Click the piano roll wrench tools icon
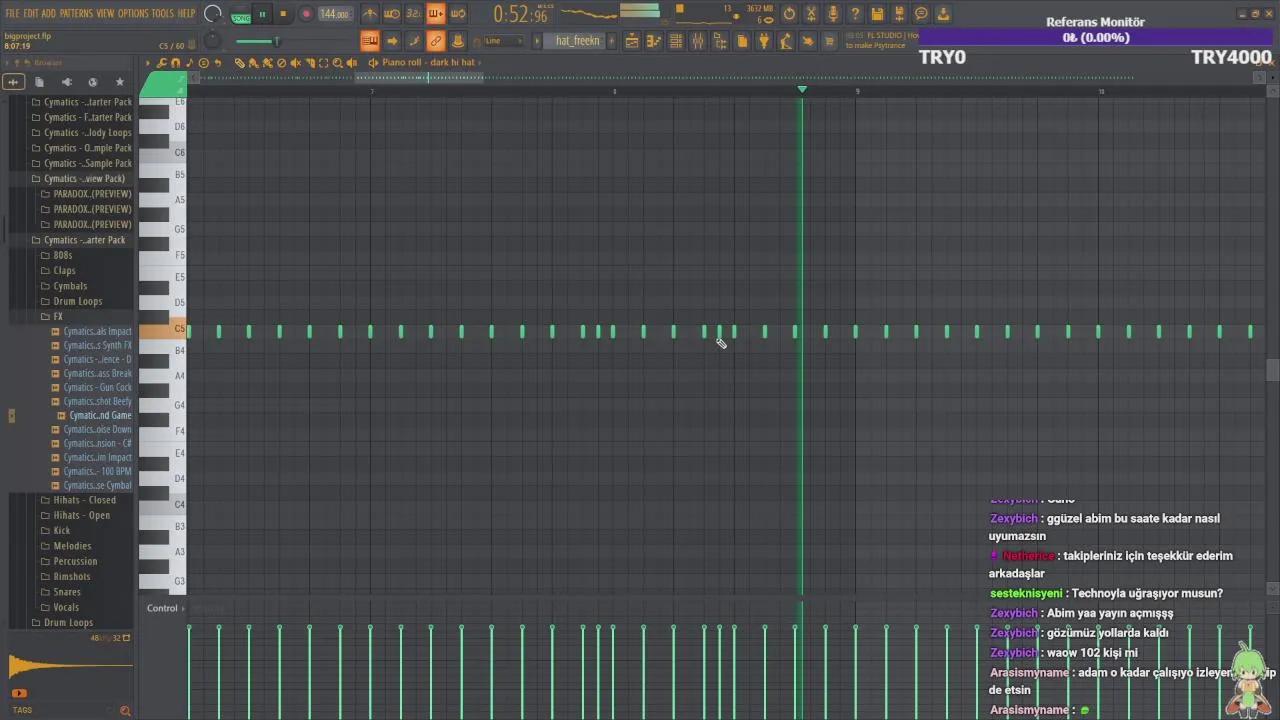1280x720 pixels. click(x=162, y=63)
